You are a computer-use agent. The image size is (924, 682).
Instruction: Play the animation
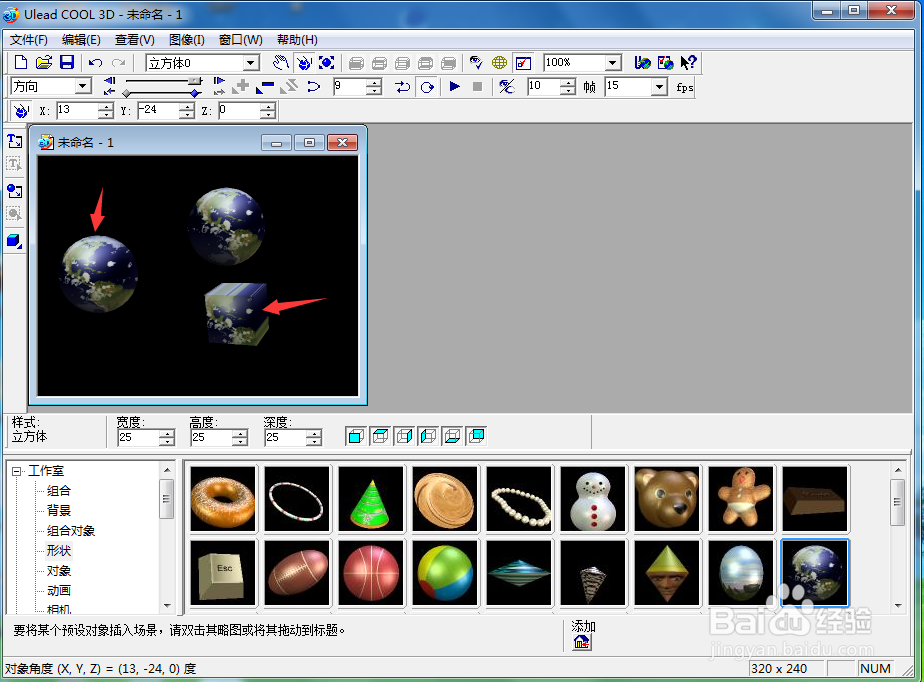click(454, 87)
